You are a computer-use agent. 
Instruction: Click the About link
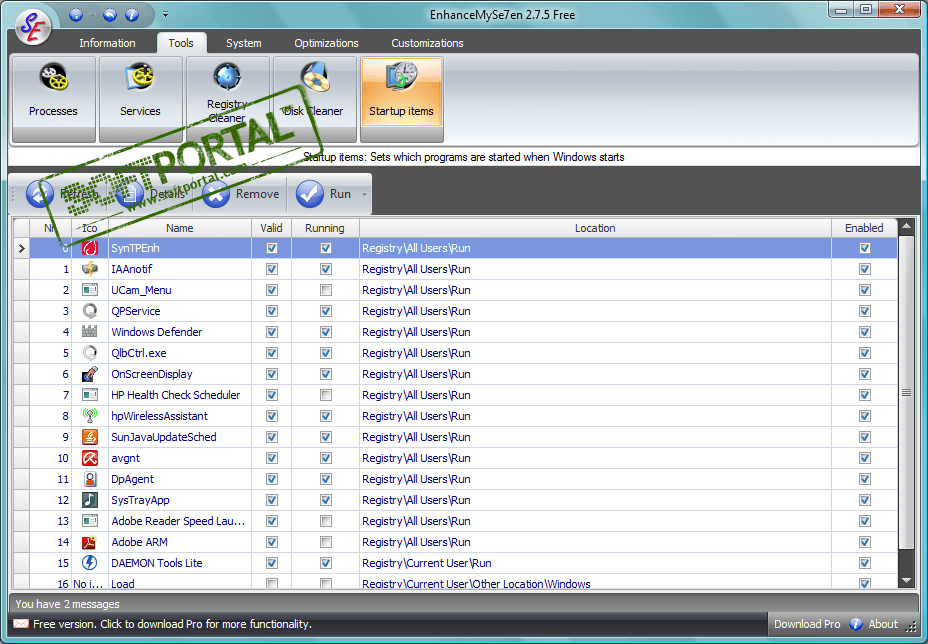click(882, 624)
